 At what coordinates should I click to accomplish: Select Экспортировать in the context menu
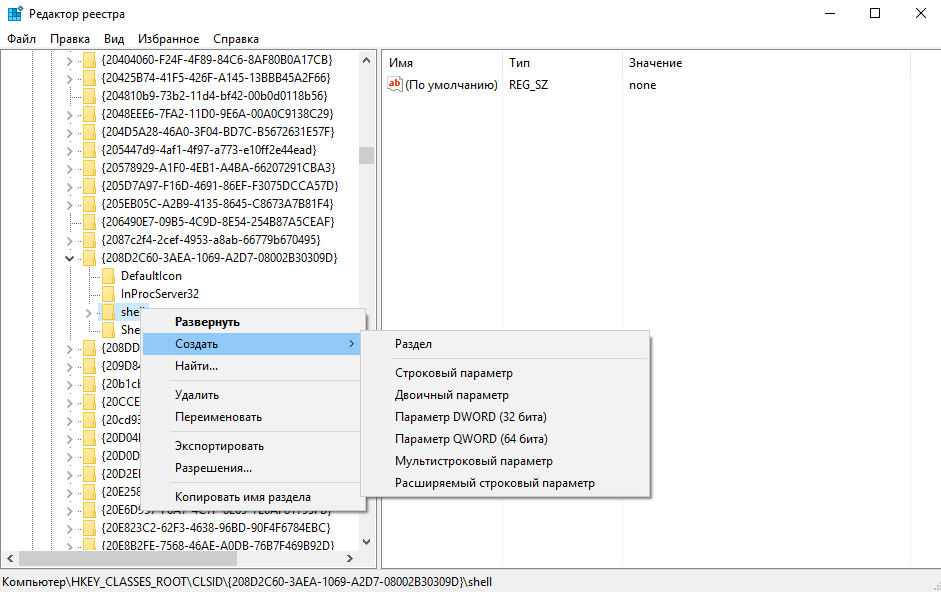coord(219,446)
